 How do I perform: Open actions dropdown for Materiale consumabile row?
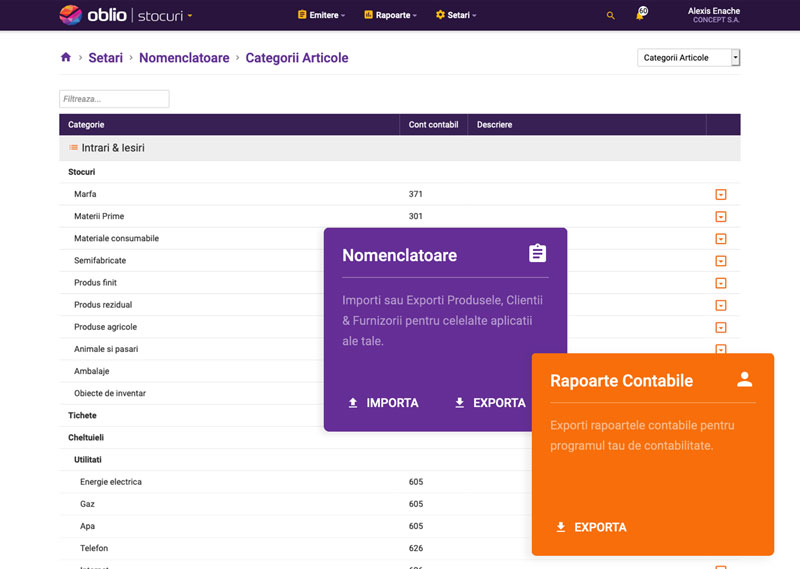click(720, 239)
